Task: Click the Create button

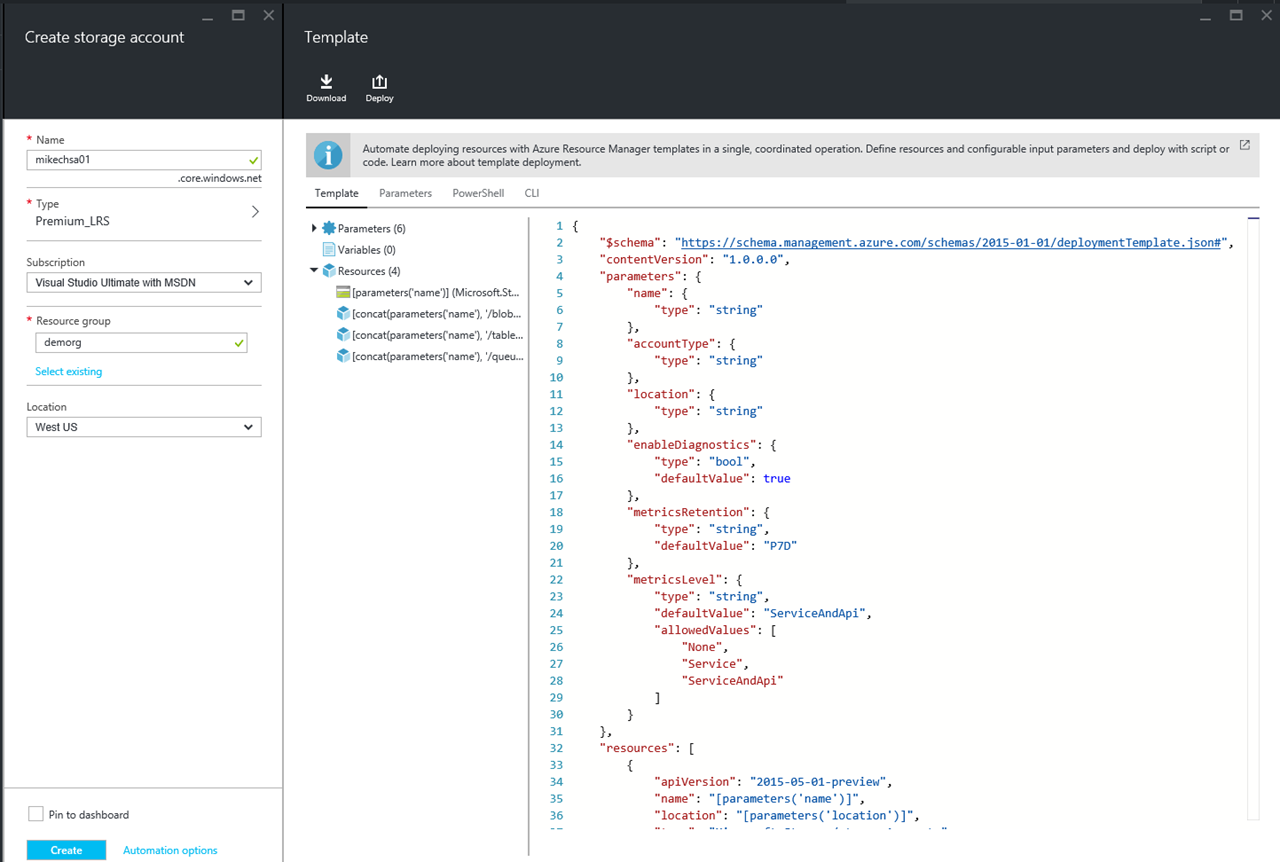Action: pos(66,850)
